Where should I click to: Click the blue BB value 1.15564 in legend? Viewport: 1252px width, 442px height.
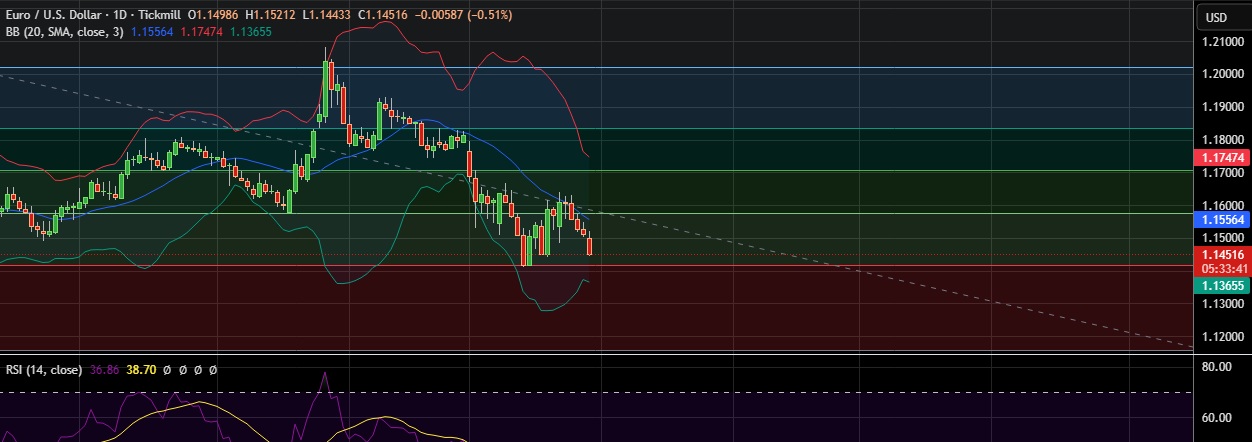[x=152, y=32]
